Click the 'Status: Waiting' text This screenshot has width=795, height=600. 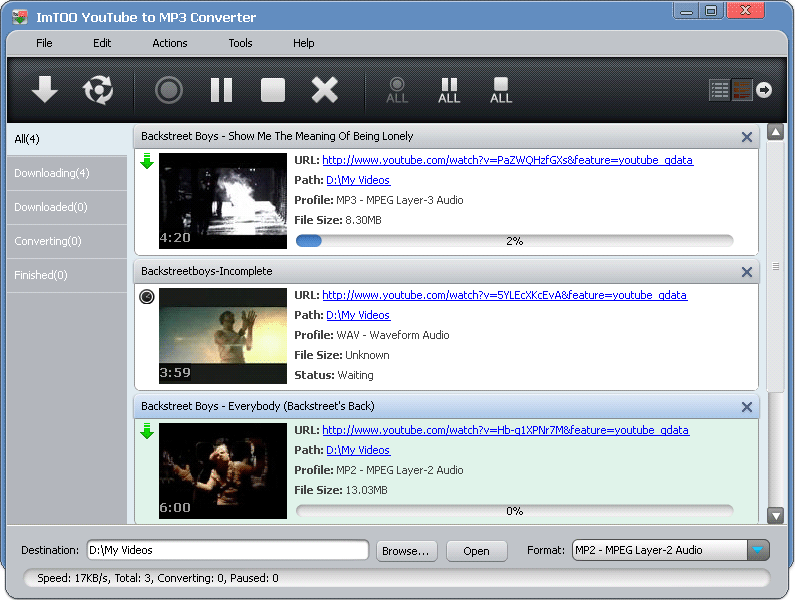click(x=334, y=375)
